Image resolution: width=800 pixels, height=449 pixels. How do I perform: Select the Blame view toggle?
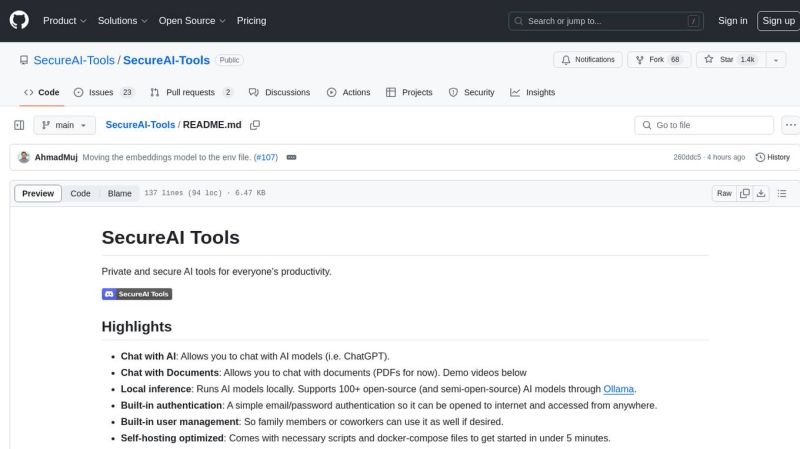click(x=119, y=193)
